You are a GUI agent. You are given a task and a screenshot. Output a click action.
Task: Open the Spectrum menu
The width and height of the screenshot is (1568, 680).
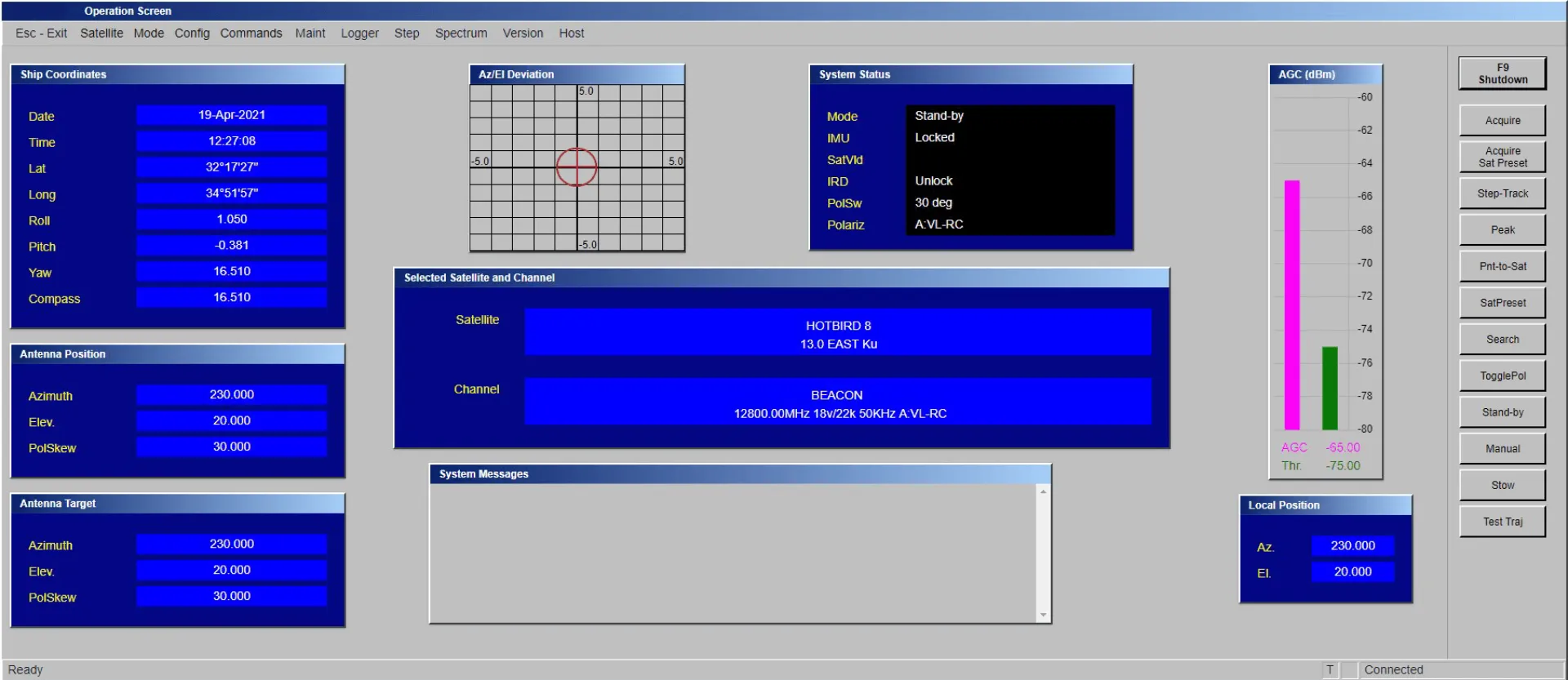coord(461,33)
